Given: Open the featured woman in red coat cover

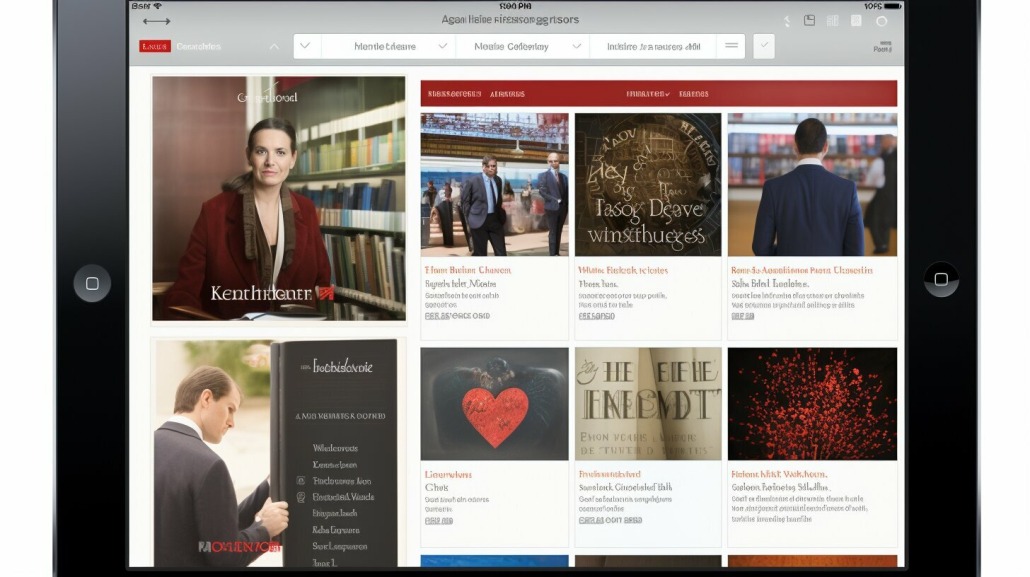Looking at the screenshot, I should click(x=279, y=198).
